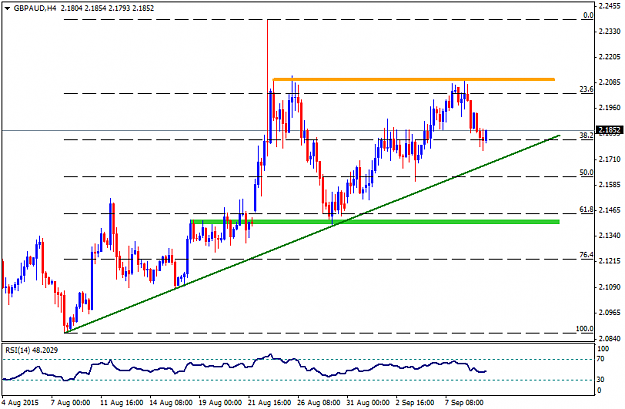625x409 pixels.
Task: Select the RSI indicator line in subwindow
Action: point(244,367)
